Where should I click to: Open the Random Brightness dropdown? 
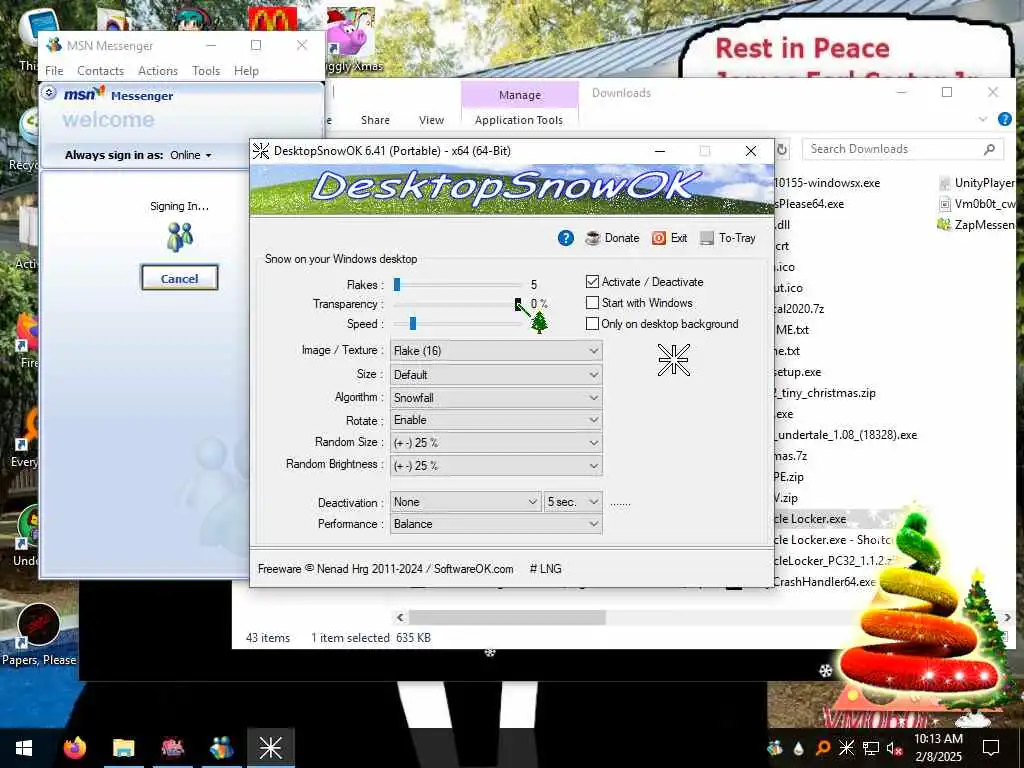click(496, 466)
